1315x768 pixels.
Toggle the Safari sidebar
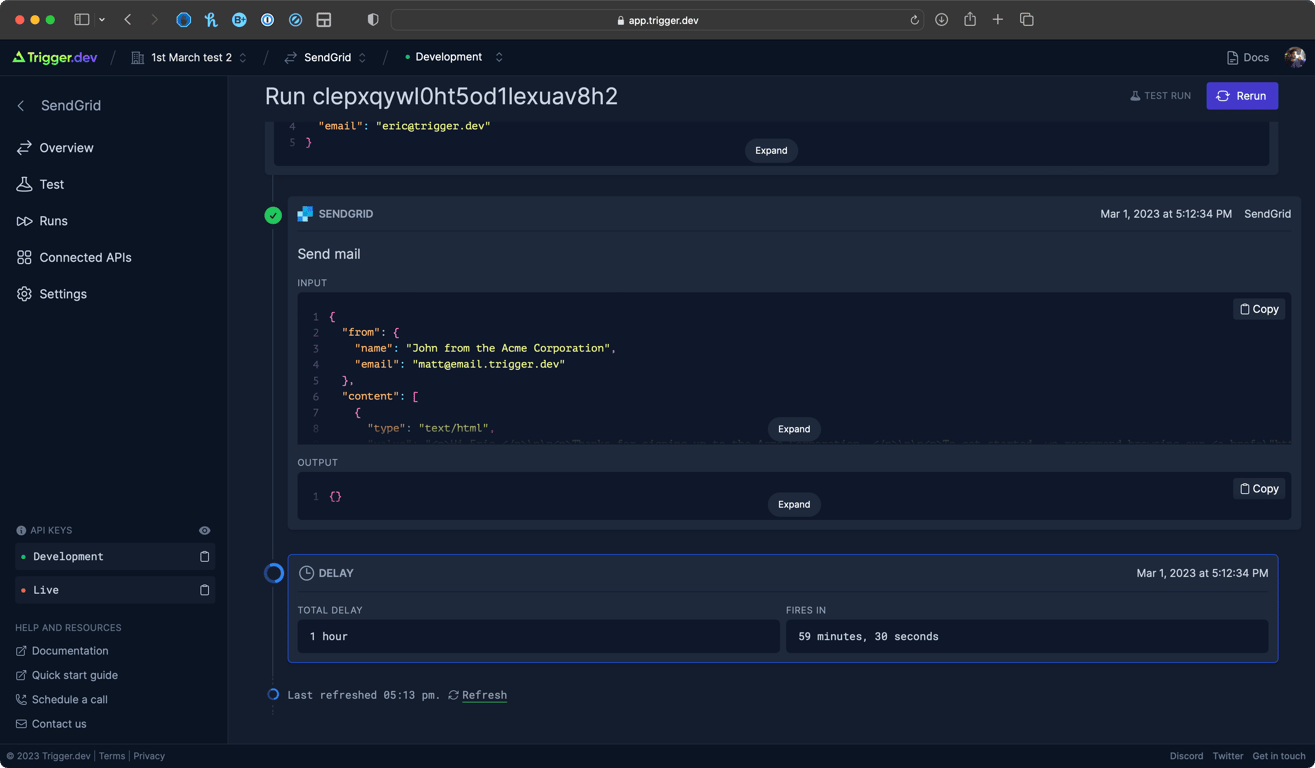pos(82,20)
